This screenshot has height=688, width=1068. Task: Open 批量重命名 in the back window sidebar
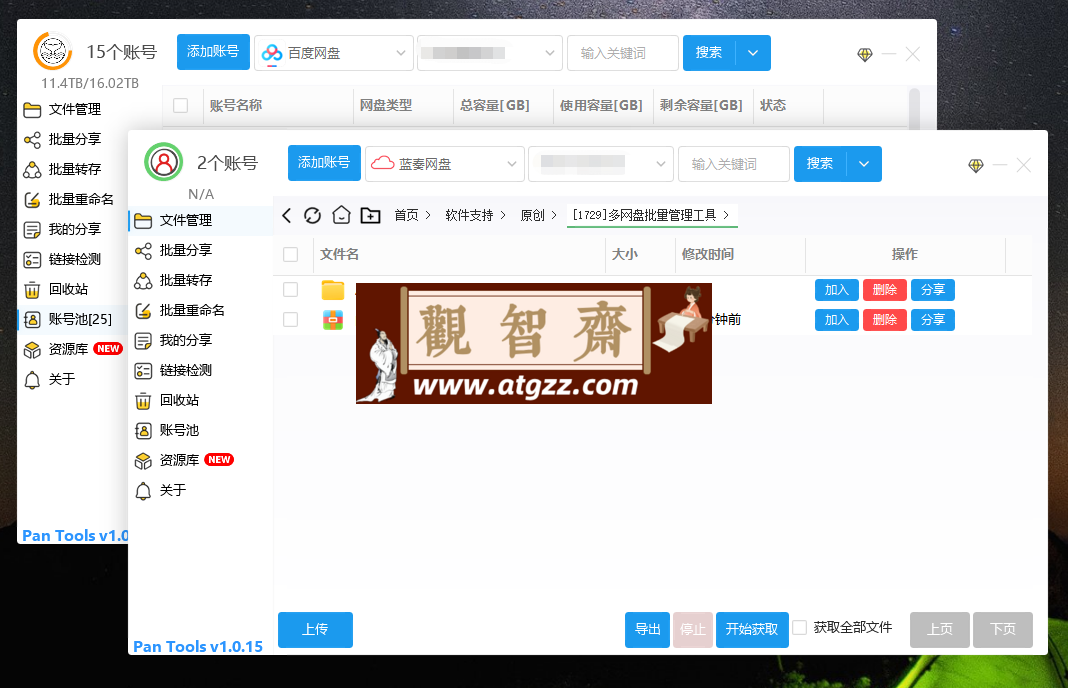point(74,200)
